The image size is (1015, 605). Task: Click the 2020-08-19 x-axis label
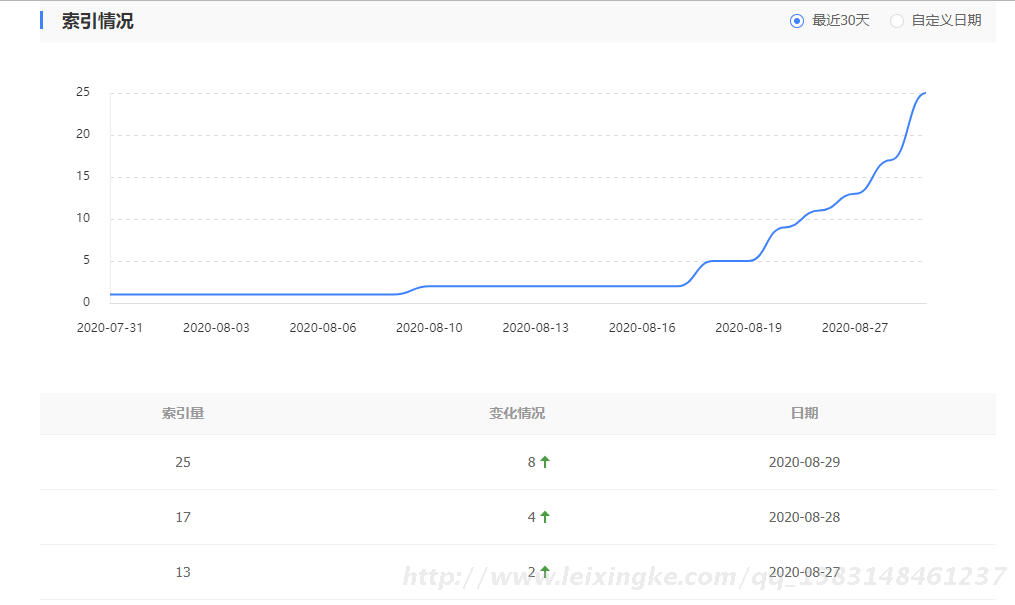tap(748, 327)
